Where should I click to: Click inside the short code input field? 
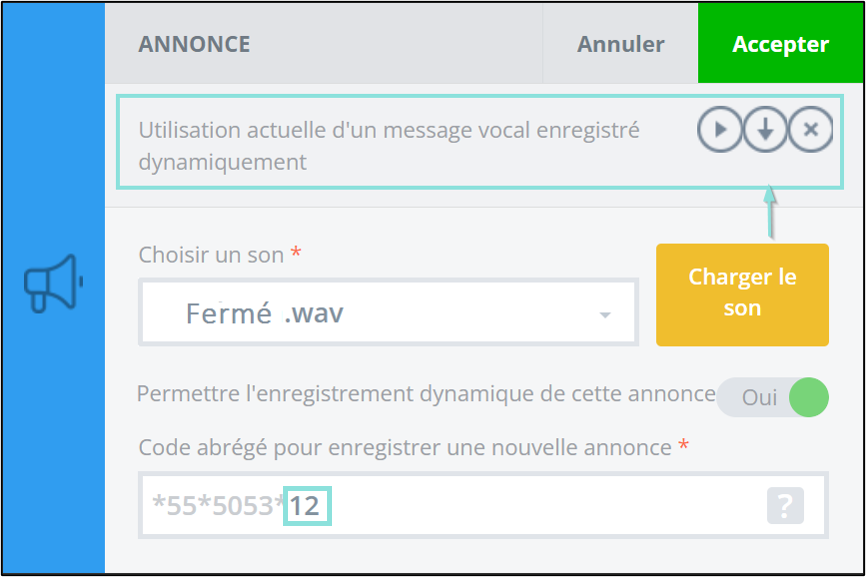point(483,506)
